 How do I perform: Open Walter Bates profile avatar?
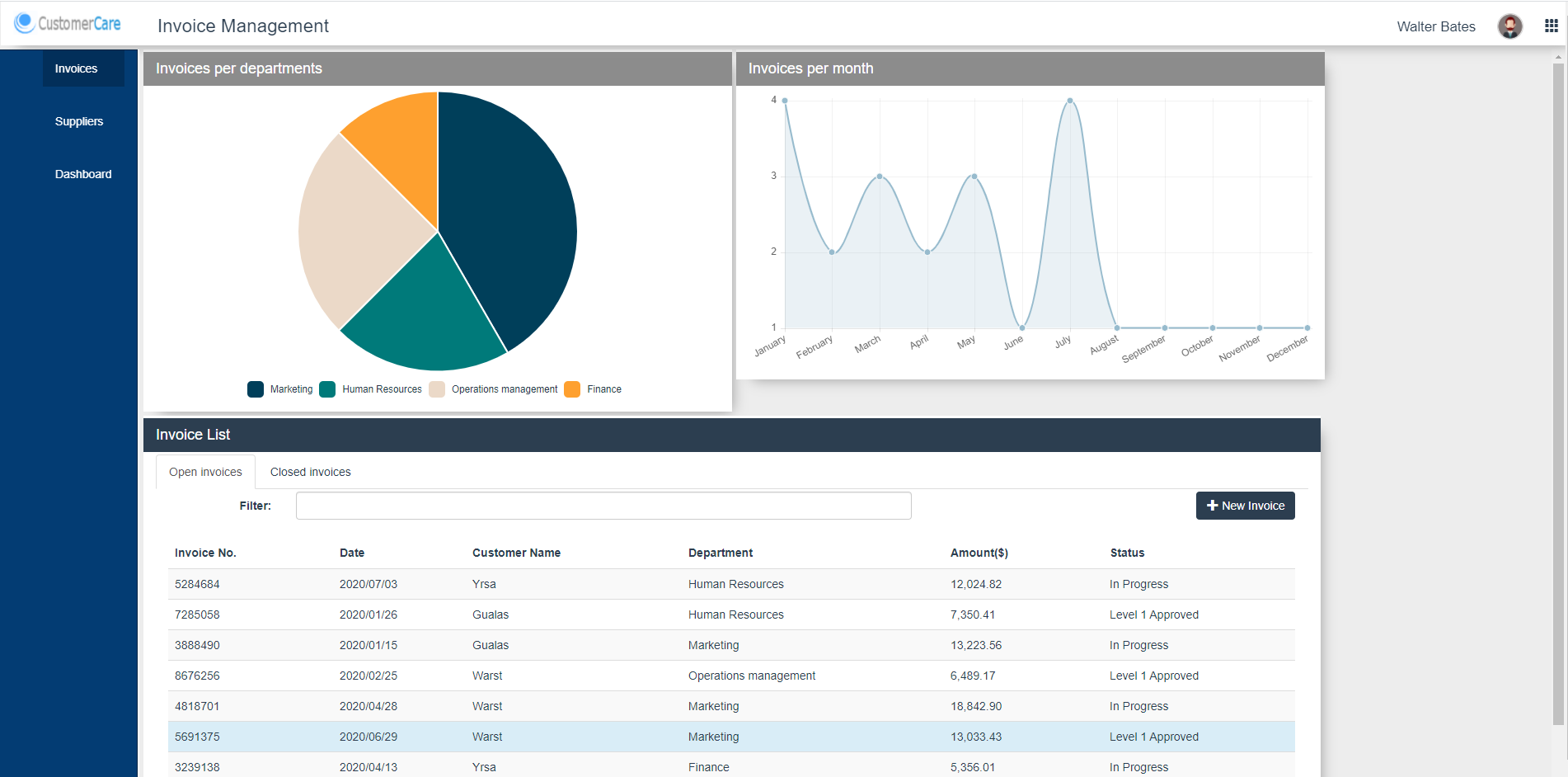[x=1509, y=26]
